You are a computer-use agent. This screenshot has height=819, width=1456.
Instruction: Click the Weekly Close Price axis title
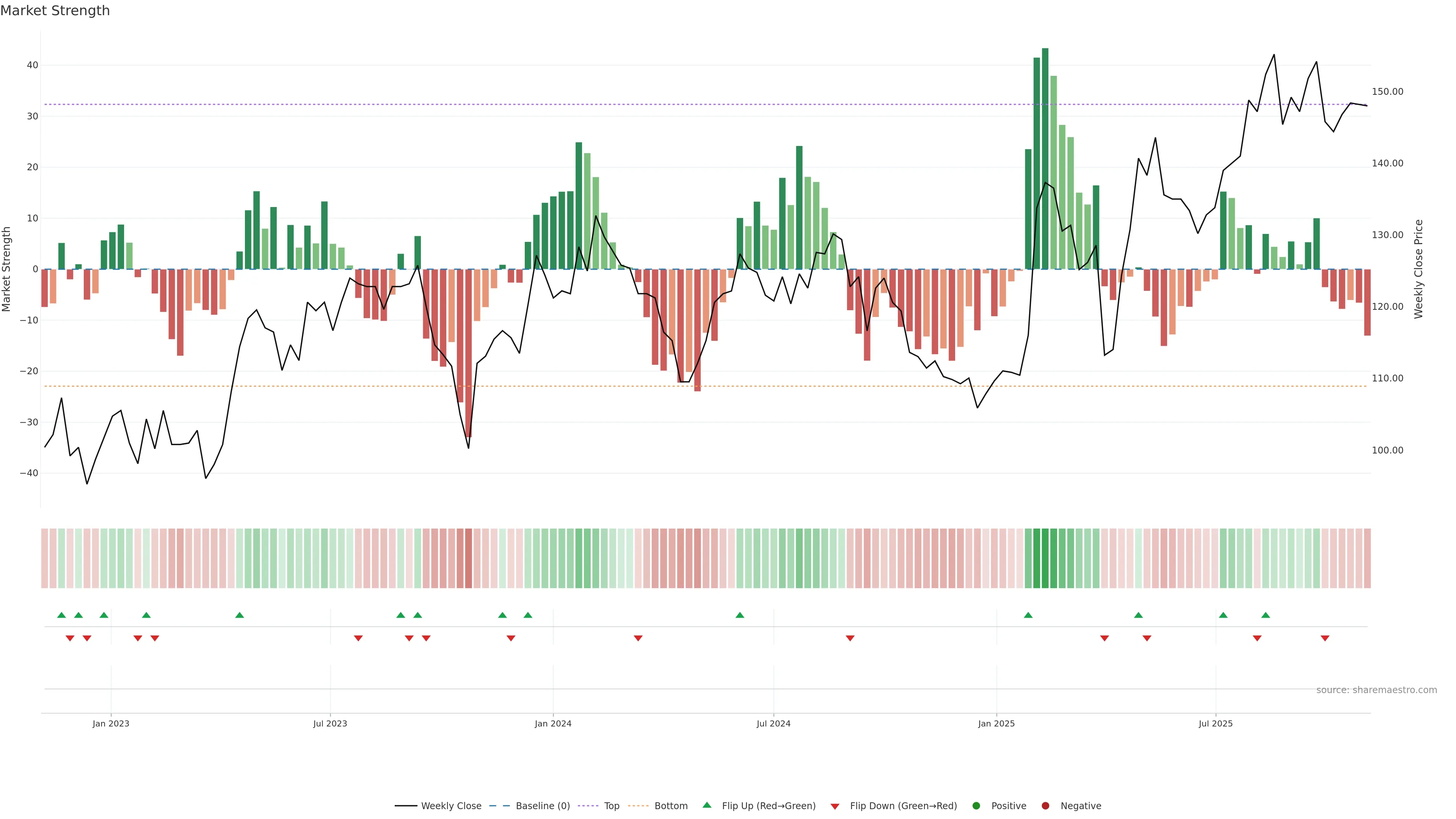(1419, 269)
